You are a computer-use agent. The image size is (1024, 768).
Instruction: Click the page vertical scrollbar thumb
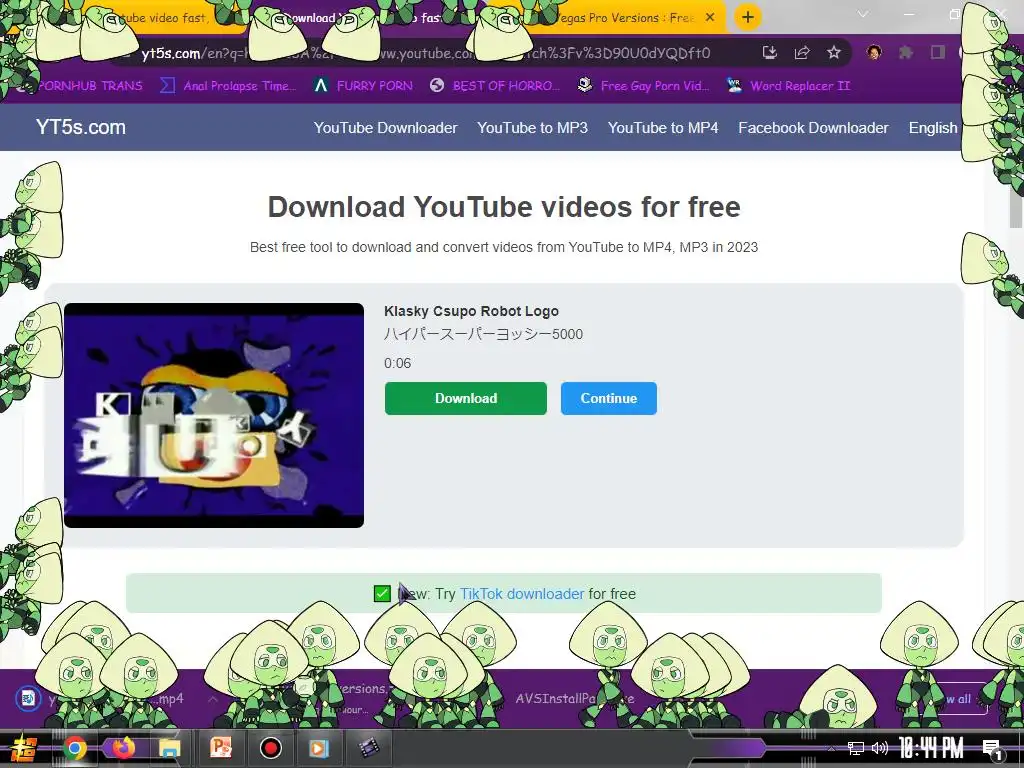[x=1016, y=209]
